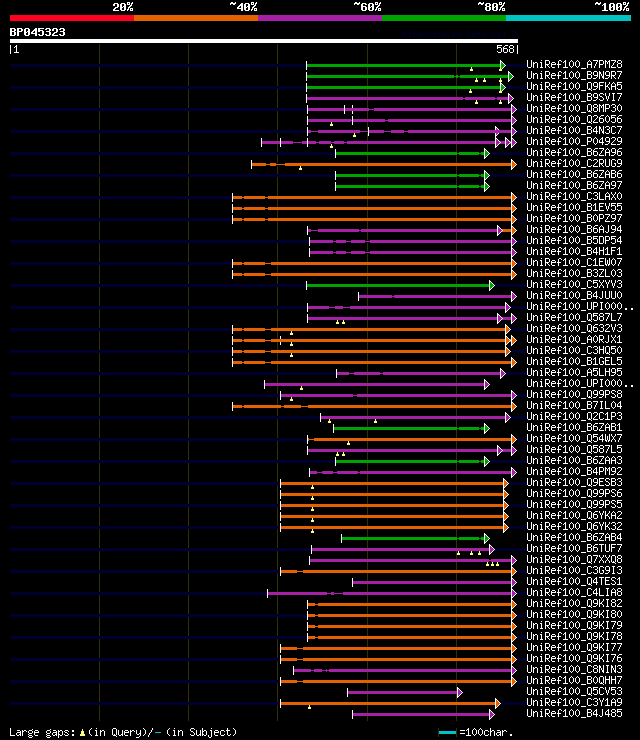Select the UniRef100_Q2C1P3 label

point(574,416)
